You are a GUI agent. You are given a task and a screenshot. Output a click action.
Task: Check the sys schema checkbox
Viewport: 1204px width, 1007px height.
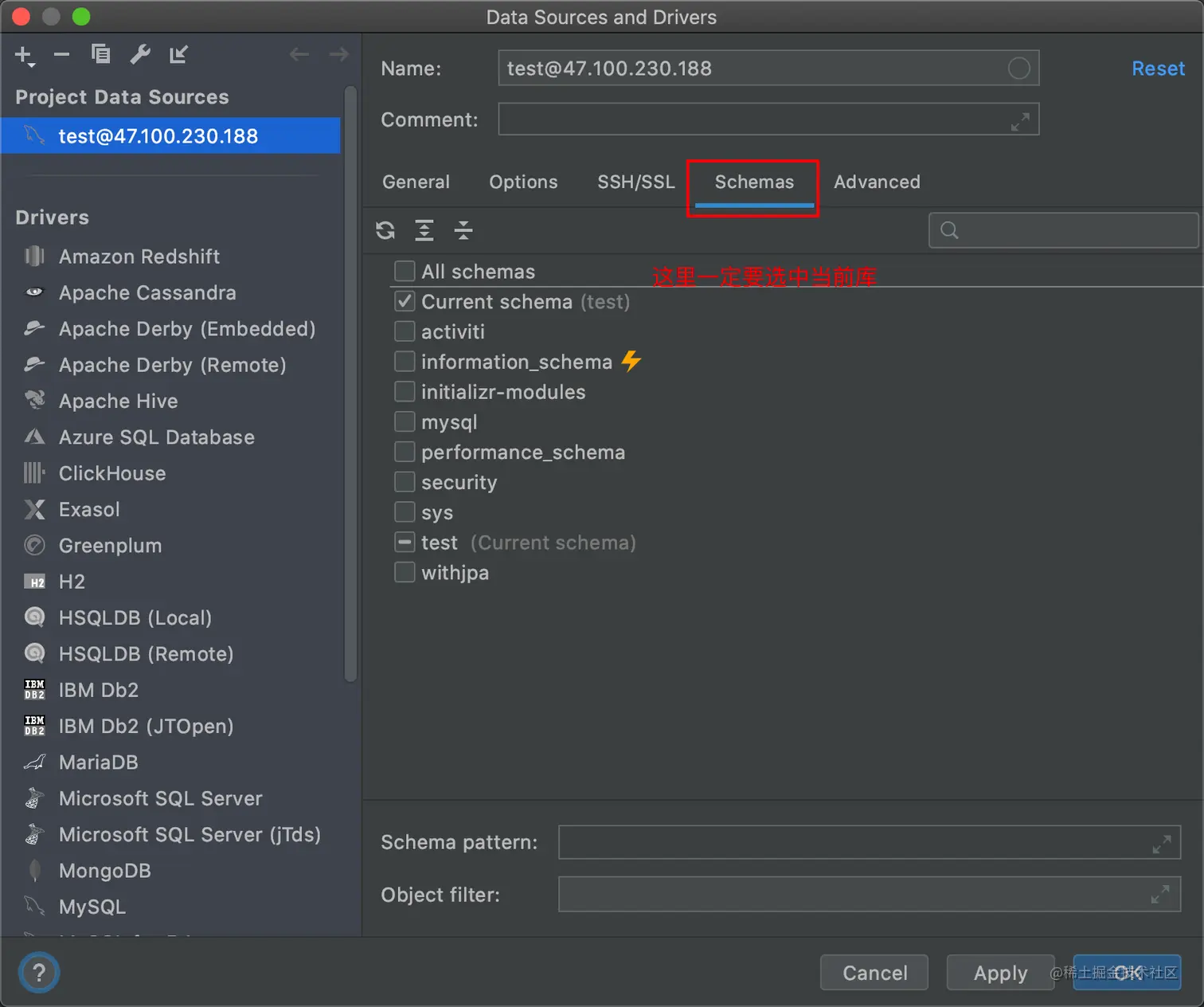405,512
